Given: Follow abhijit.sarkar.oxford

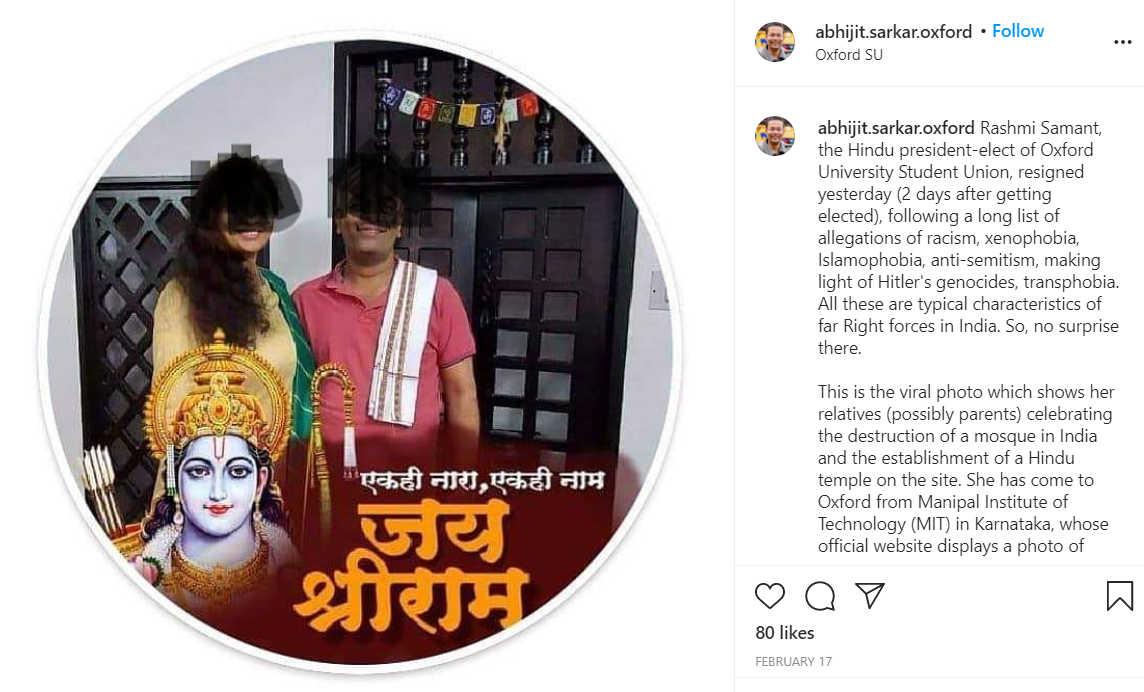Looking at the screenshot, I should pos(1018,31).
